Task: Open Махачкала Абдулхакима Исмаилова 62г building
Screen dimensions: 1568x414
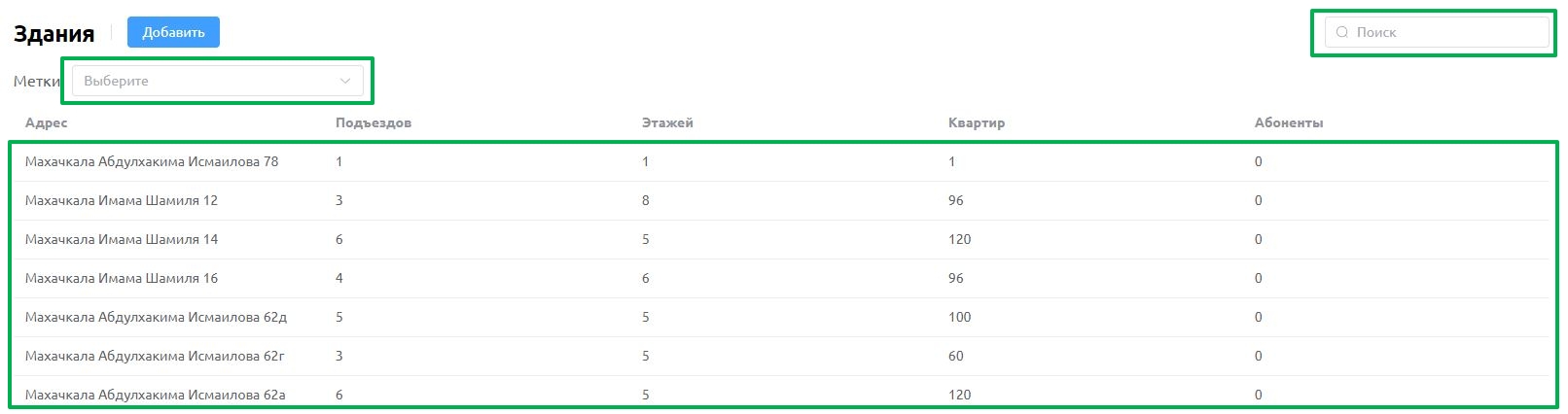Action: 781,356
